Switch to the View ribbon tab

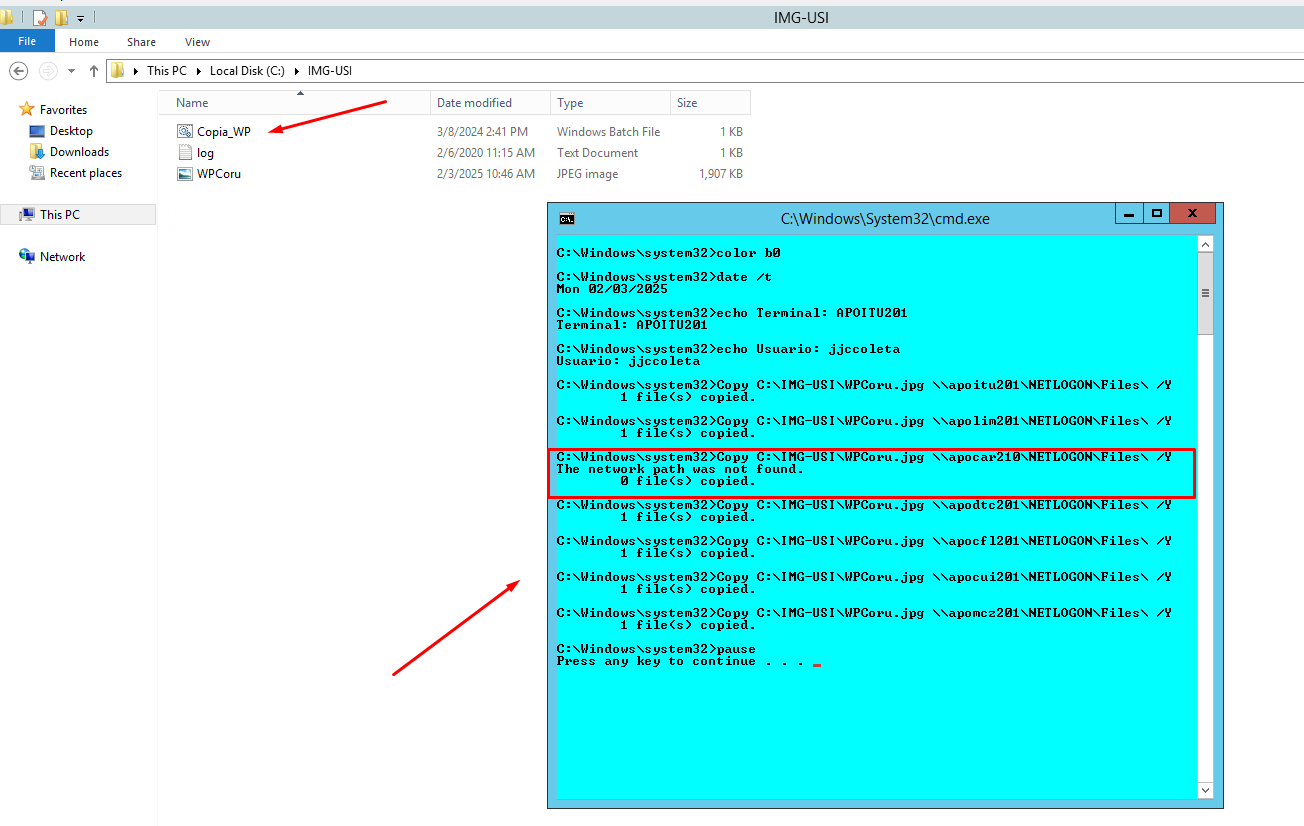pyautogui.click(x=197, y=42)
